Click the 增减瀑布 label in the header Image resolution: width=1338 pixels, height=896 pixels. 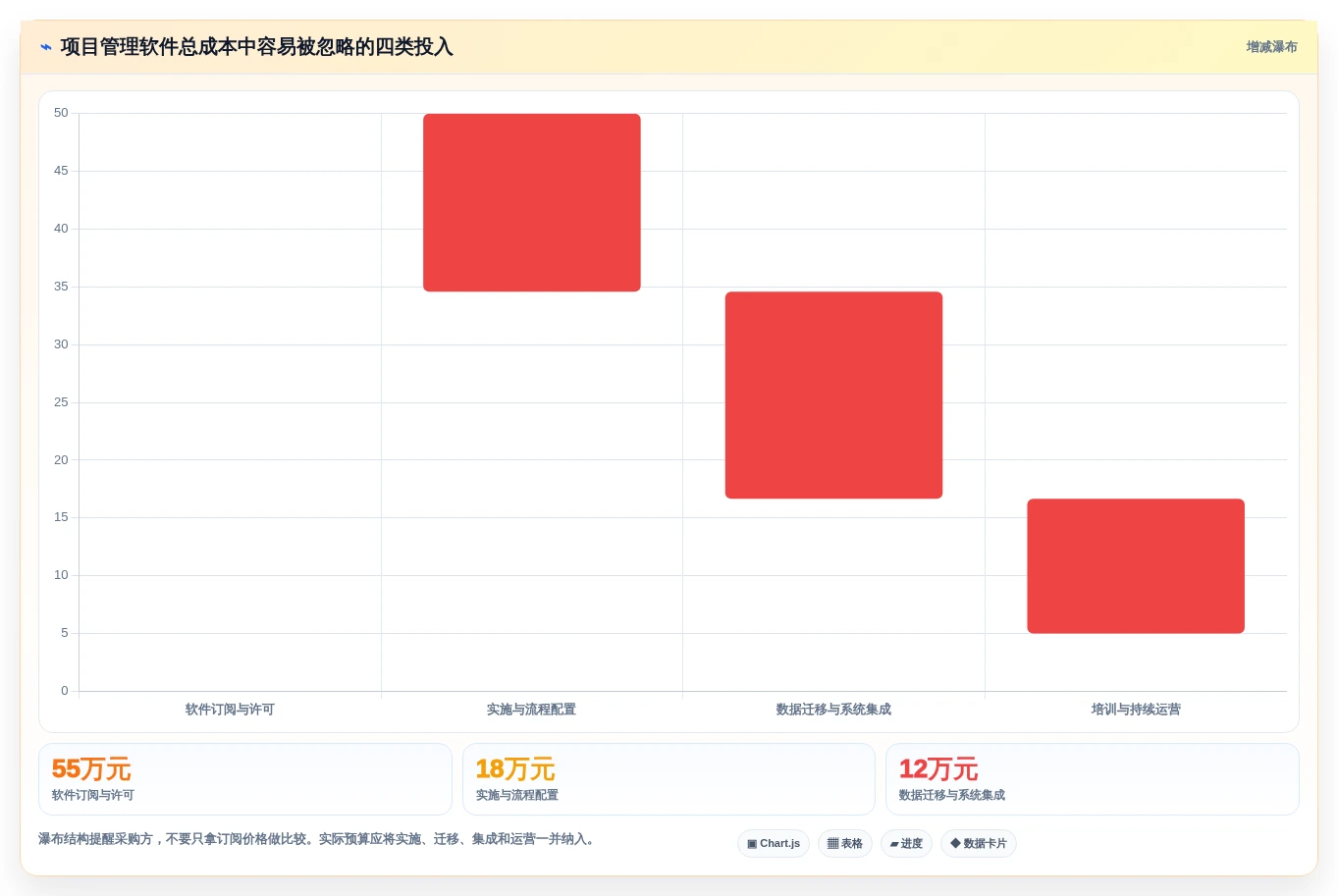pyautogui.click(x=1271, y=47)
